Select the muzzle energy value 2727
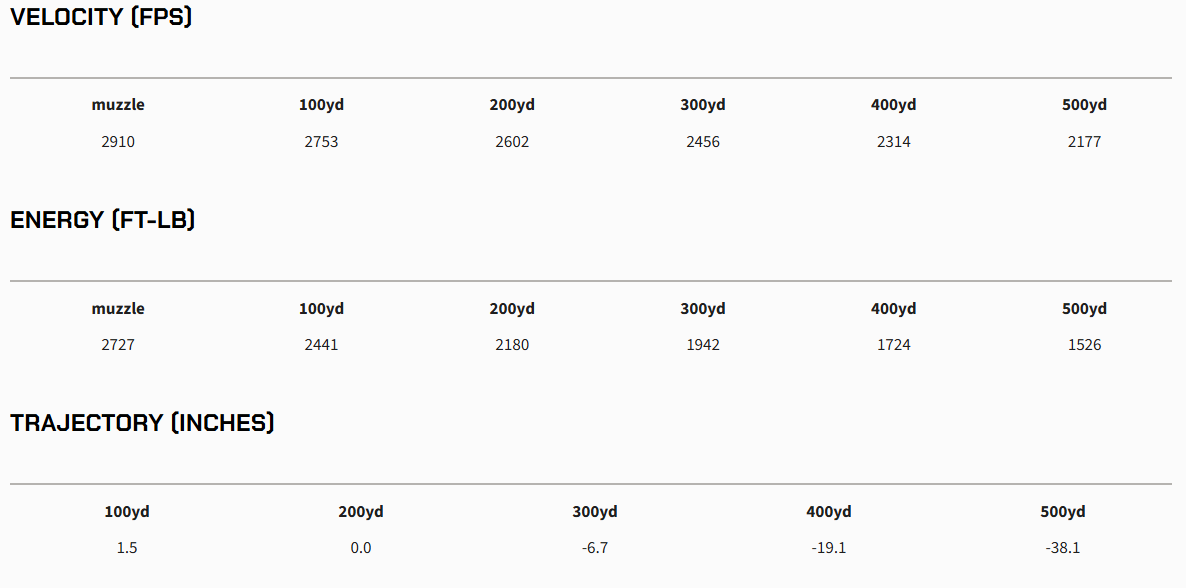The width and height of the screenshot is (1186, 588). (x=118, y=345)
